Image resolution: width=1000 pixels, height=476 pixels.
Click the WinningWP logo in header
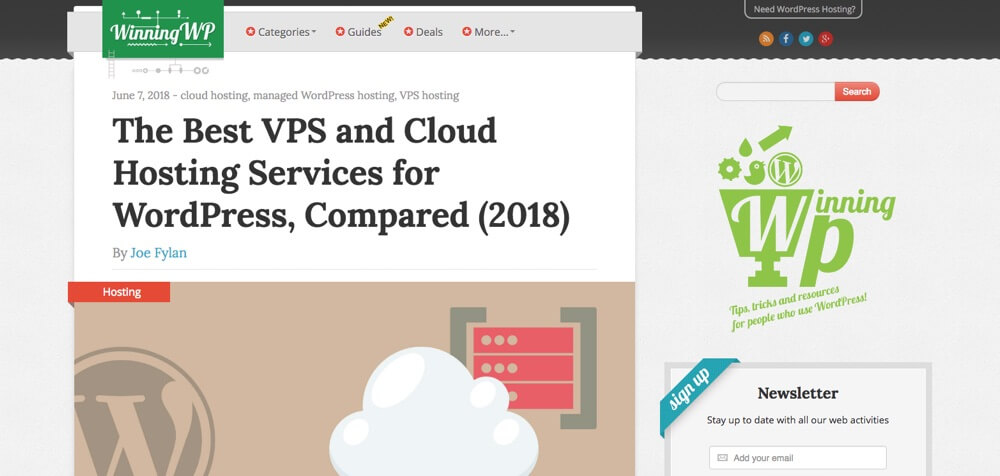pos(163,29)
